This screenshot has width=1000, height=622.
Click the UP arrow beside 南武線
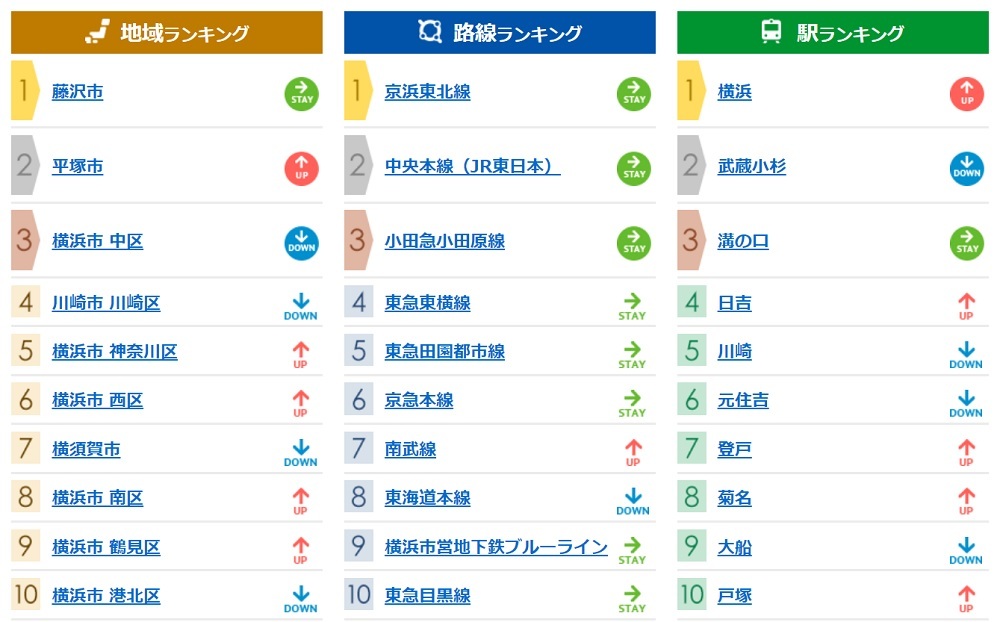(633, 452)
